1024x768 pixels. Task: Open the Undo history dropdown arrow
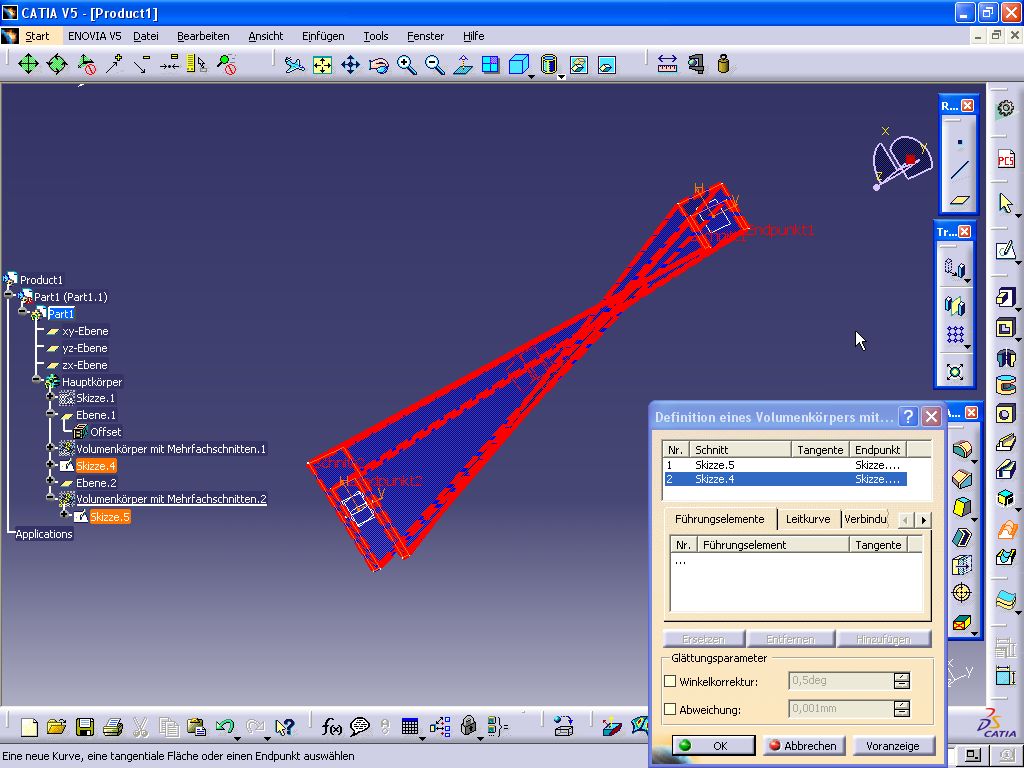click(238, 738)
